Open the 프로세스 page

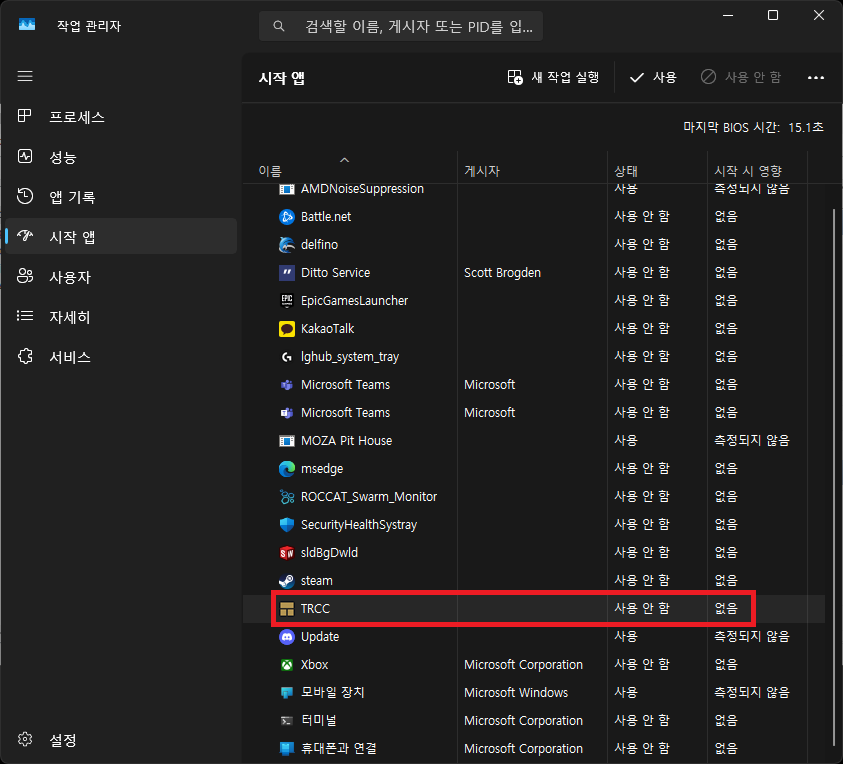tap(121, 117)
